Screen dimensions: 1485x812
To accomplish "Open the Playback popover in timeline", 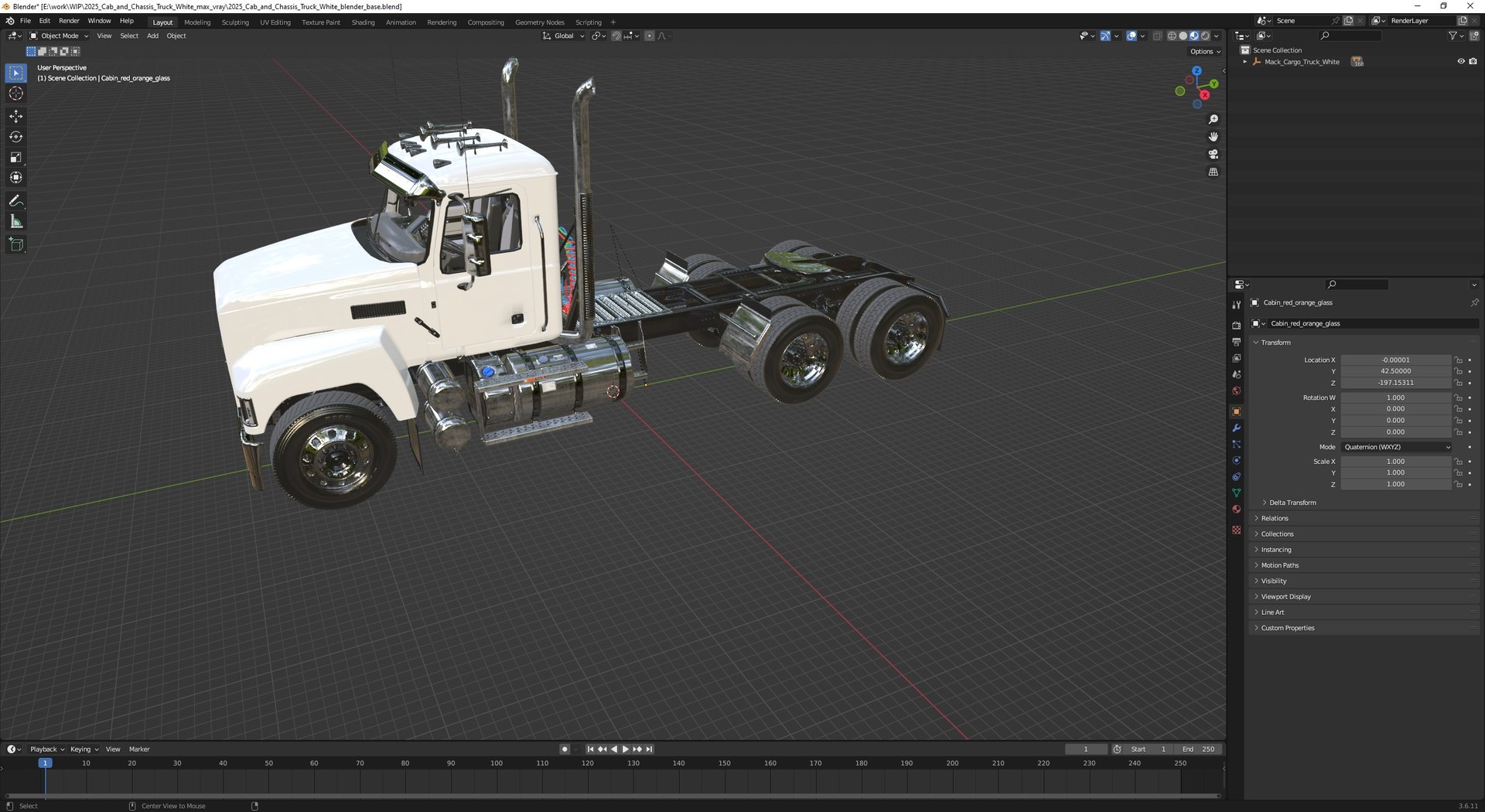I will (47, 749).
